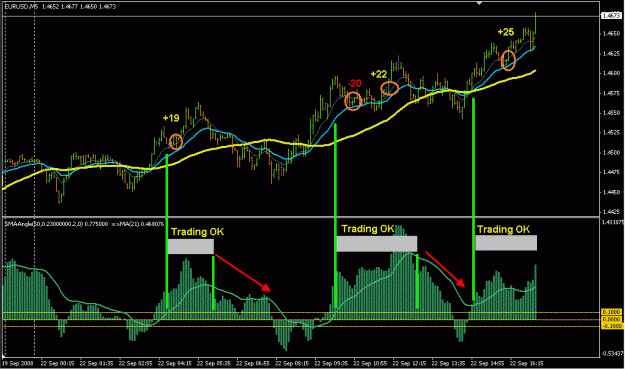Click the EURUSD,M5 chart title text

coord(22,6)
